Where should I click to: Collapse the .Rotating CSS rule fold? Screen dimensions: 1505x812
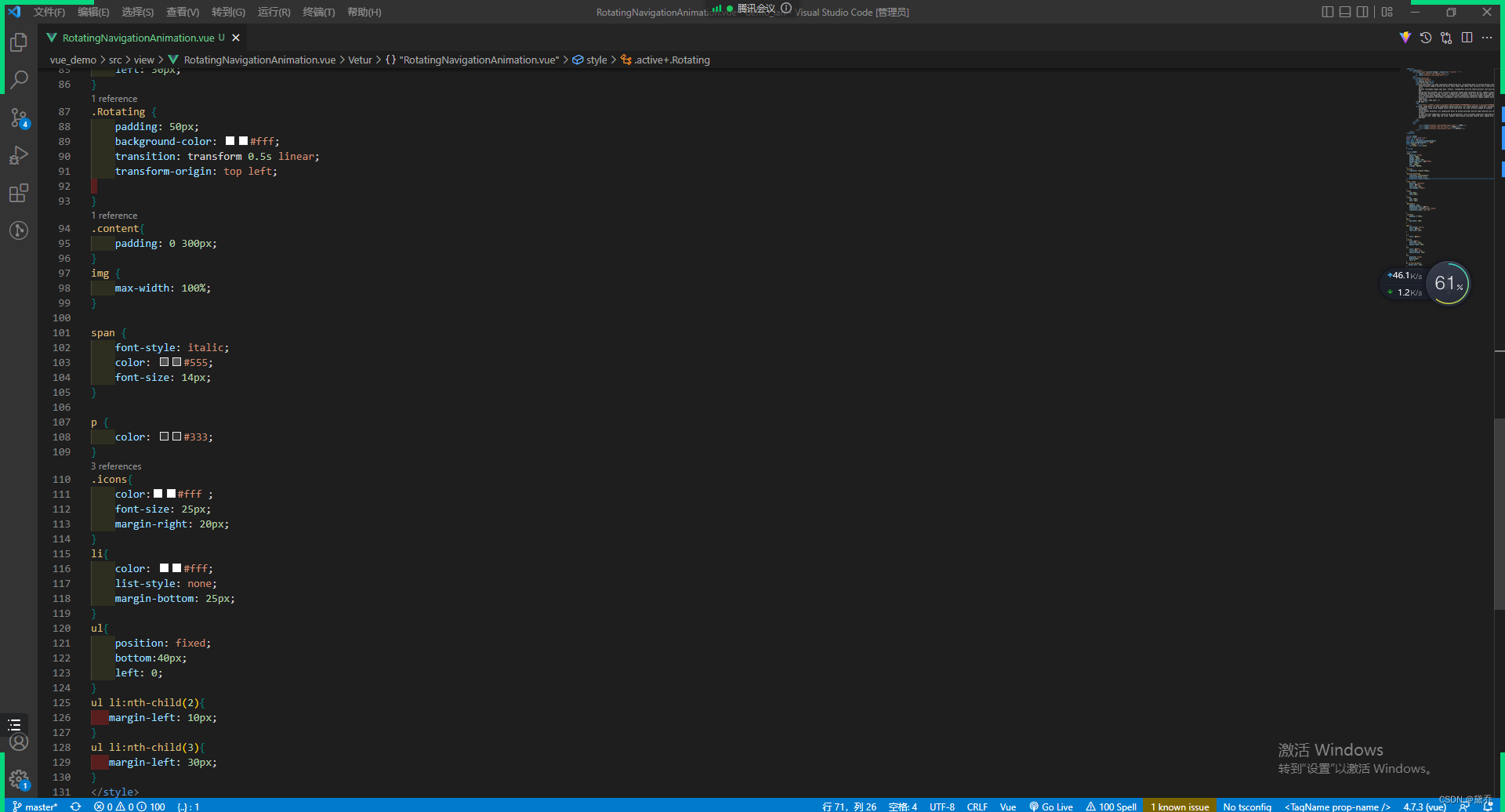[x=81, y=112]
